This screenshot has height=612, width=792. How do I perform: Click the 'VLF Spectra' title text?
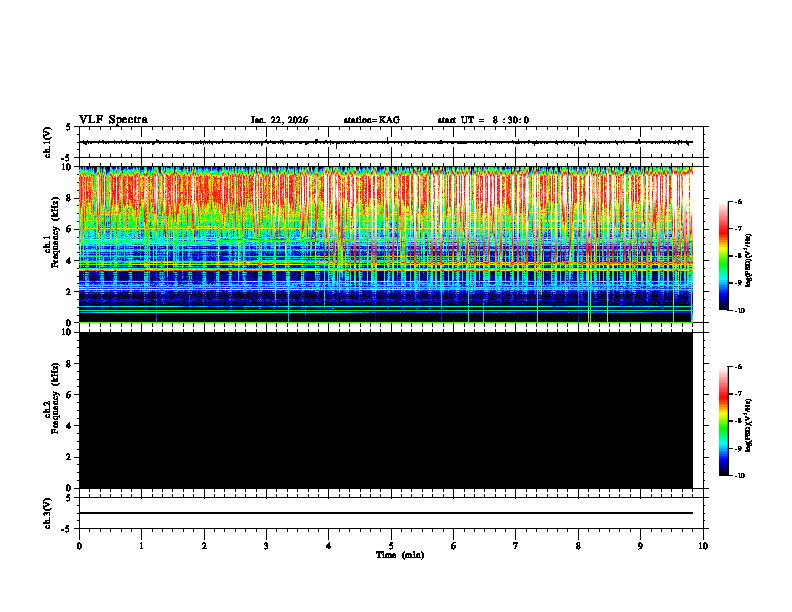point(113,120)
